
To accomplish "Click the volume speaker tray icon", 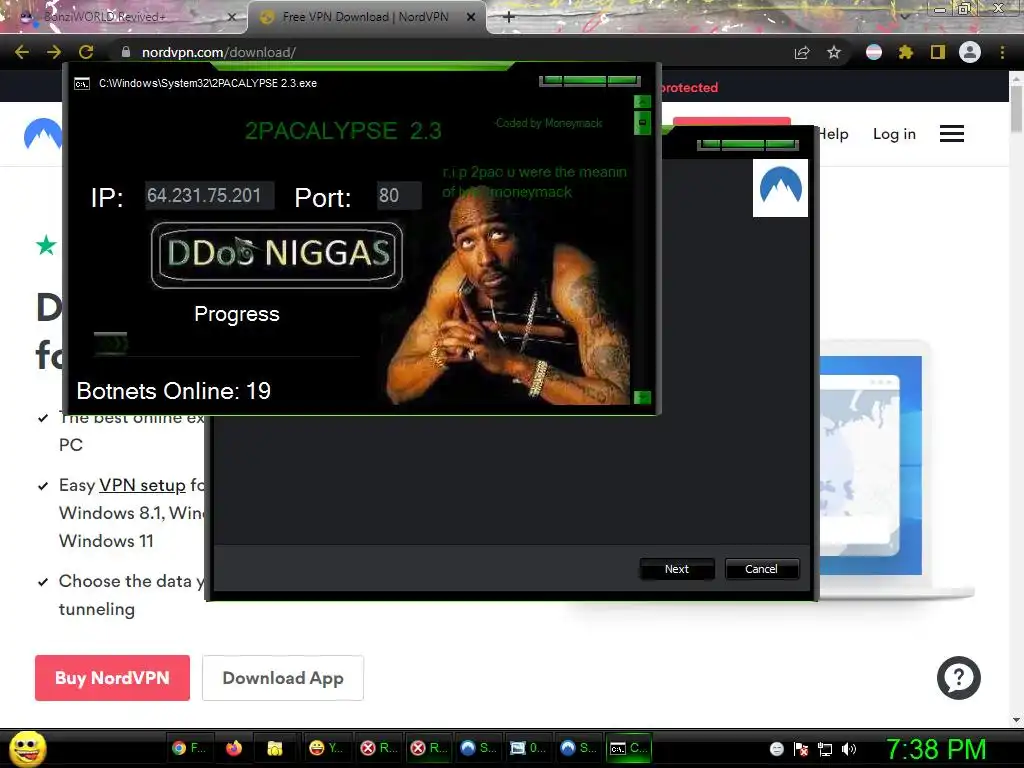I will (849, 749).
